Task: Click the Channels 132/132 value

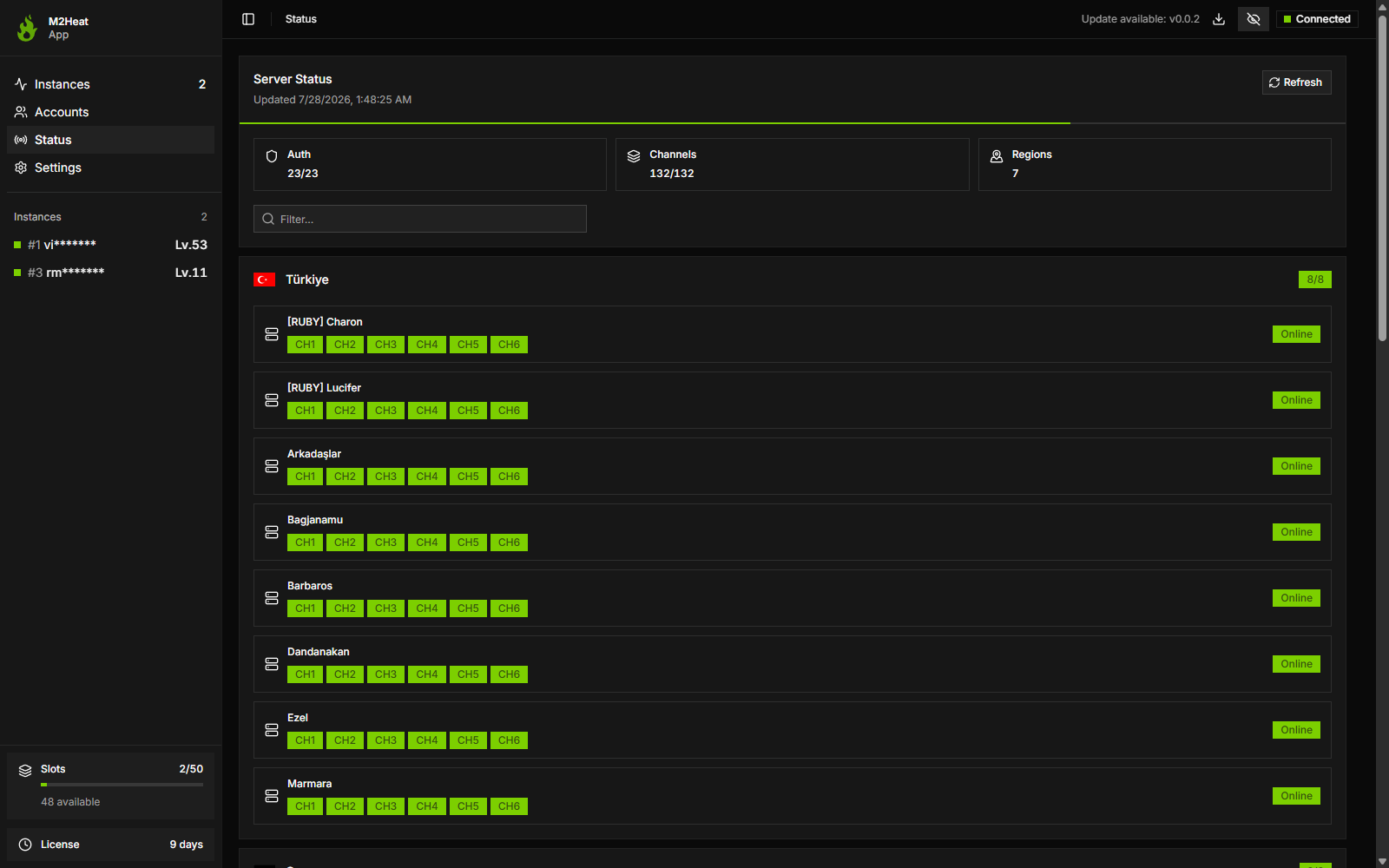Action: point(672,174)
